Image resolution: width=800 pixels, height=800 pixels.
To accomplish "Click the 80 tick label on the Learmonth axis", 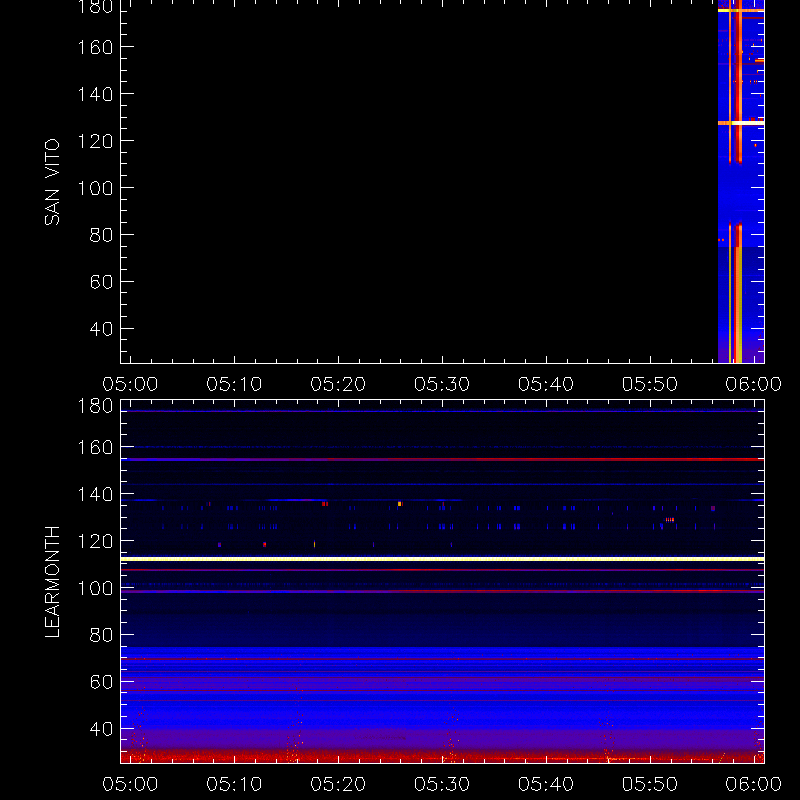I will [101, 635].
